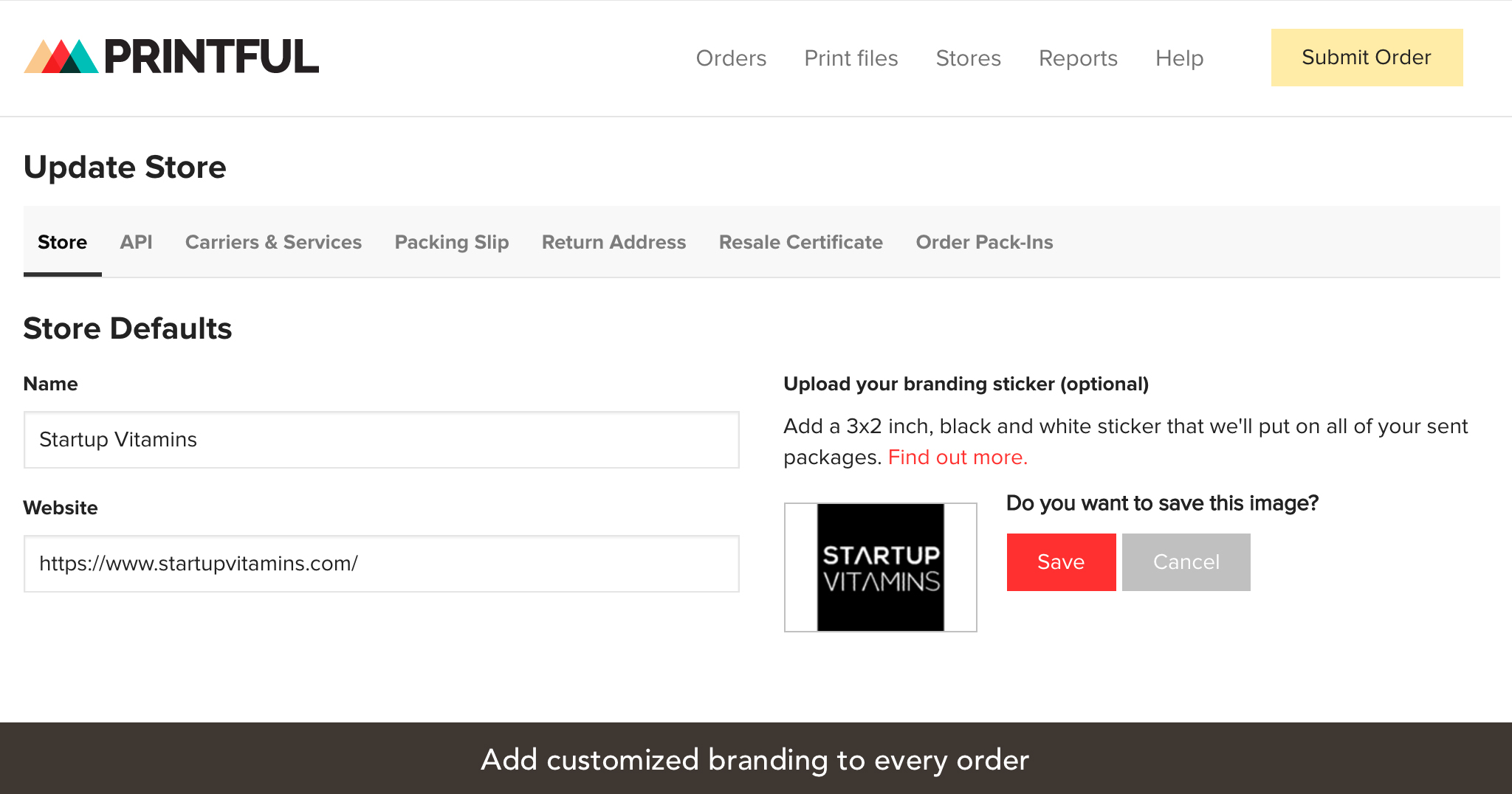View the Reports page
The height and width of the screenshot is (794, 1512).
click(x=1078, y=58)
